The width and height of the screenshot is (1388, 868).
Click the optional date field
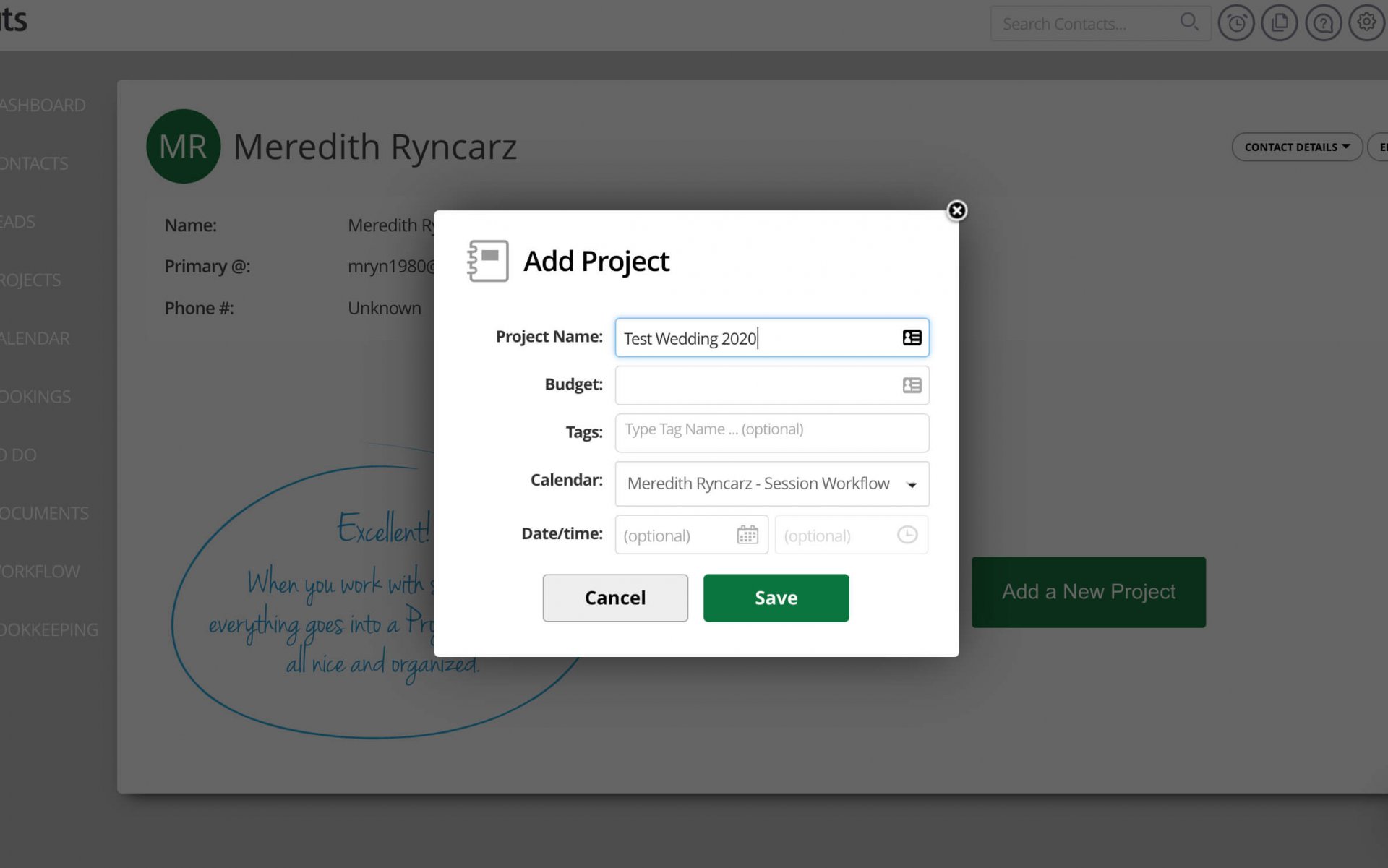tap(691, 535)
